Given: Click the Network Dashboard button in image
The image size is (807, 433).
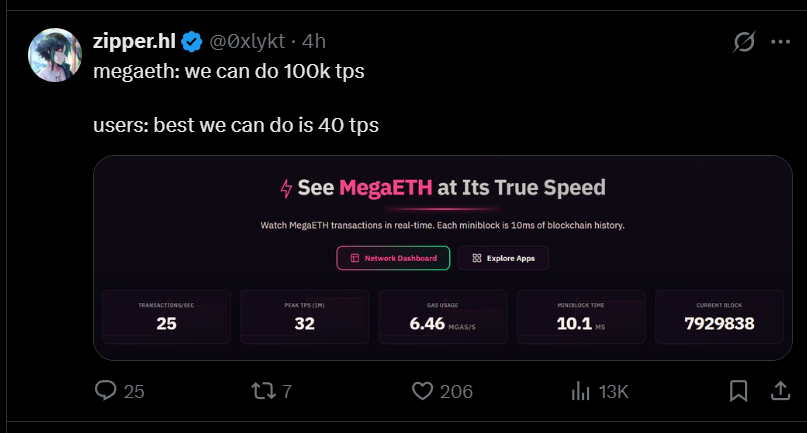Looking at the screenshot, I should point(393,258).
